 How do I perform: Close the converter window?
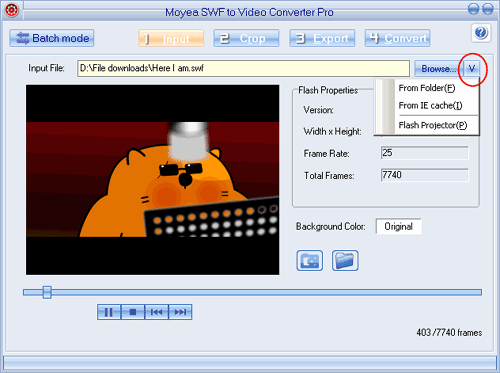coord(488,9)
